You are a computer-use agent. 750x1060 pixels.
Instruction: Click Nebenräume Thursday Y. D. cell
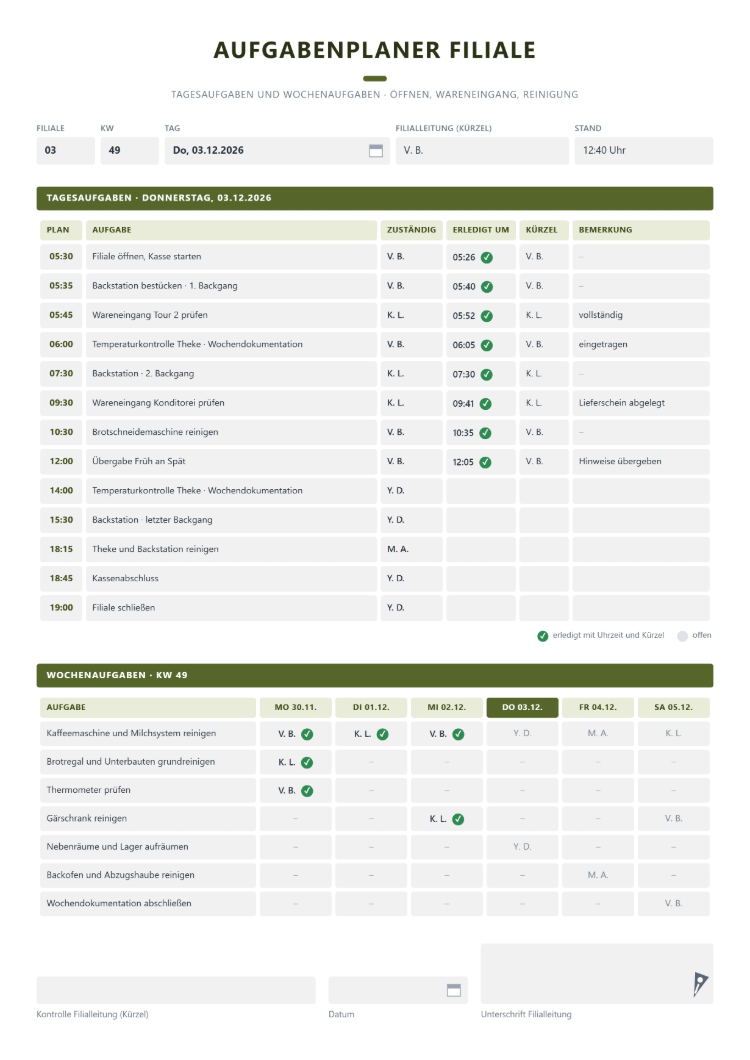pos(522,847)
